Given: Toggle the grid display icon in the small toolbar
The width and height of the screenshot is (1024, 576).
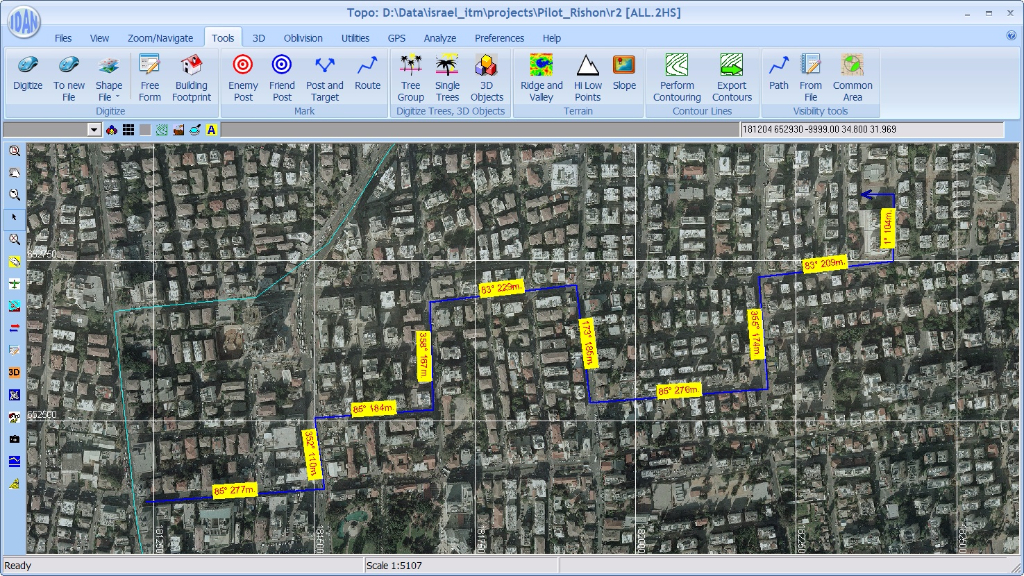Looking at the screenshot, I should pos(128,130).
